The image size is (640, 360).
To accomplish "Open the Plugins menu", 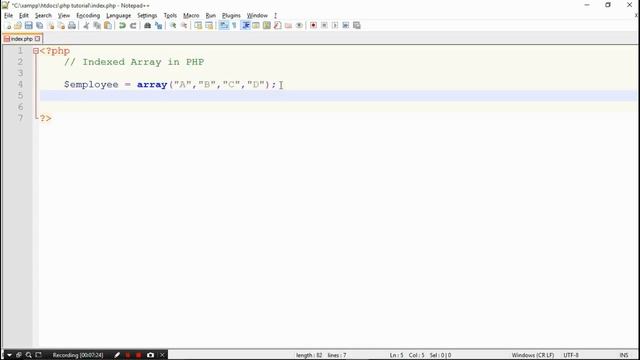I will (x=231, y=16).
